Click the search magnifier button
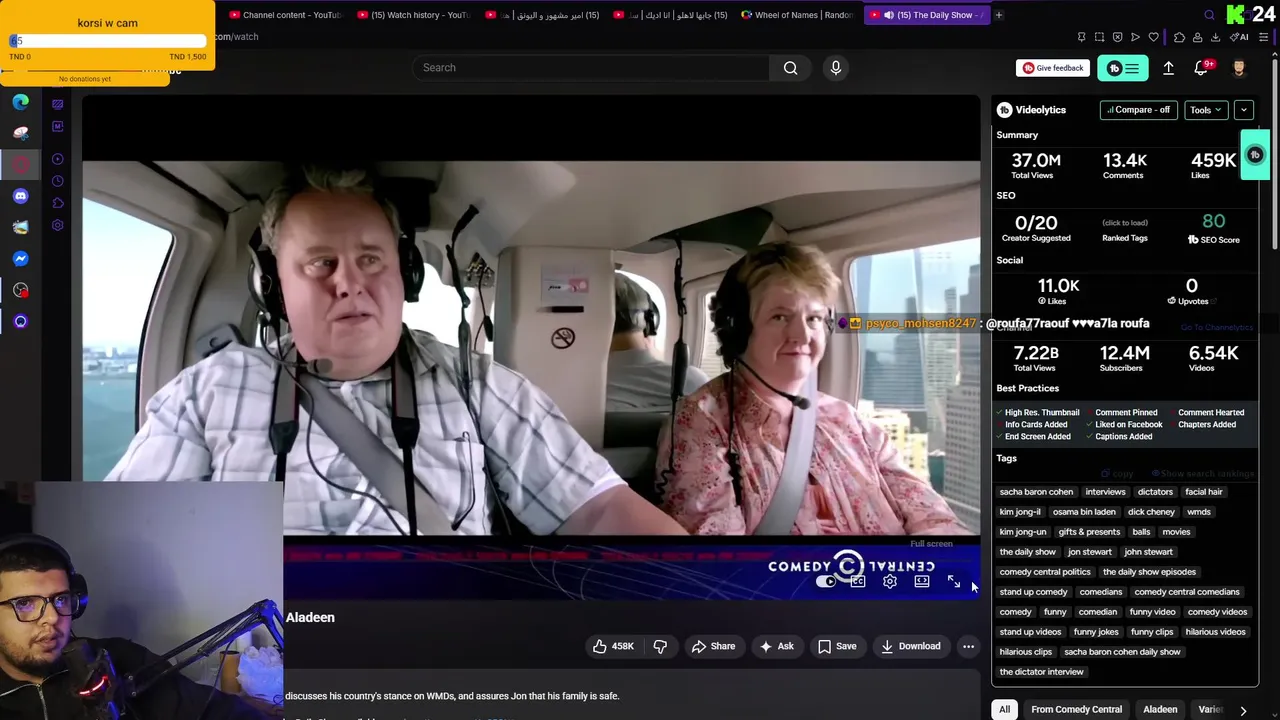1280x720 pixels. (x=790, y=68)
